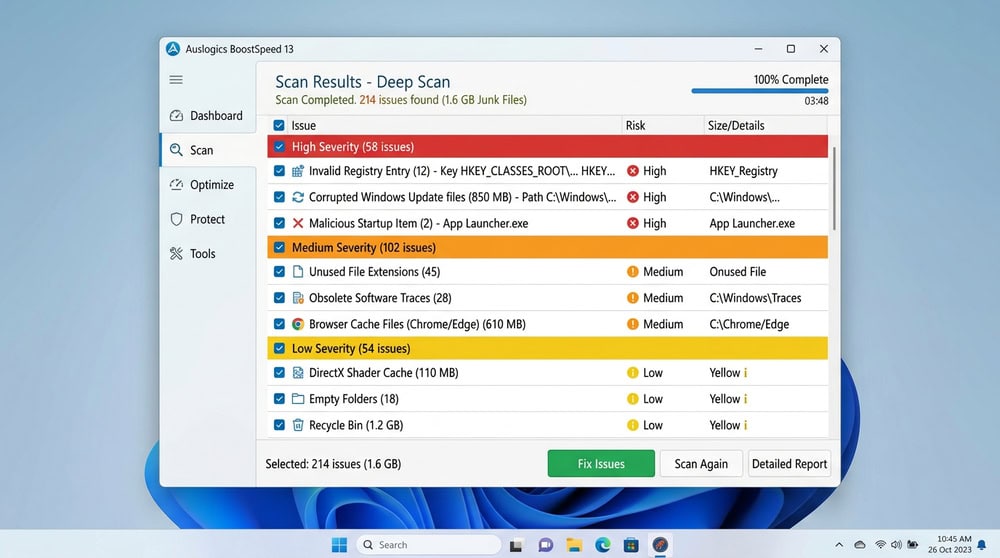Collapse the Low Severity (54 issues) group
The image size is (1000, 558).
click(547, 348)
